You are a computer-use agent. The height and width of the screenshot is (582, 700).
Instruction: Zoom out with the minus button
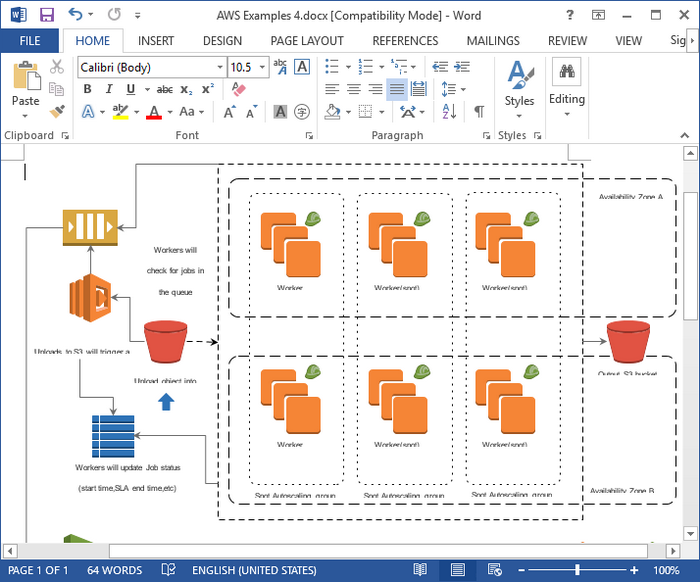tap(521, 570)
